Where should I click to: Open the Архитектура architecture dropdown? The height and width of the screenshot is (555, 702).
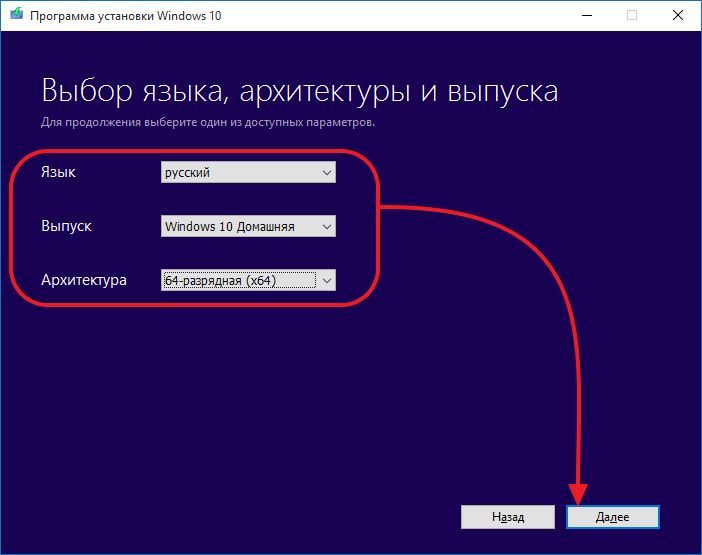(x=248, y=281)
